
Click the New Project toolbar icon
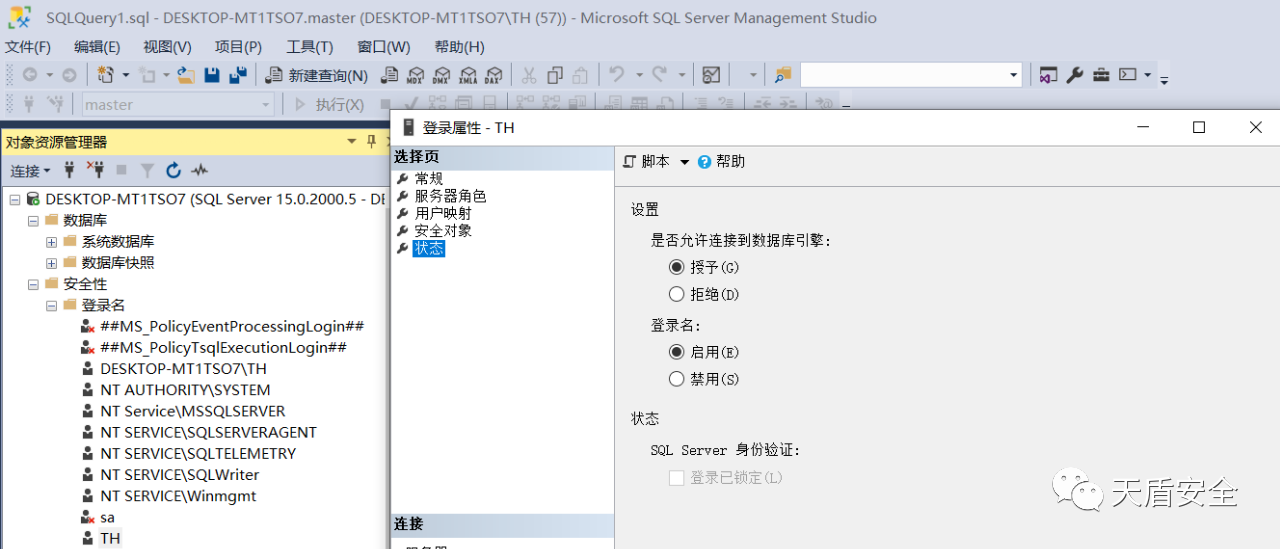(x=106, y=75)
